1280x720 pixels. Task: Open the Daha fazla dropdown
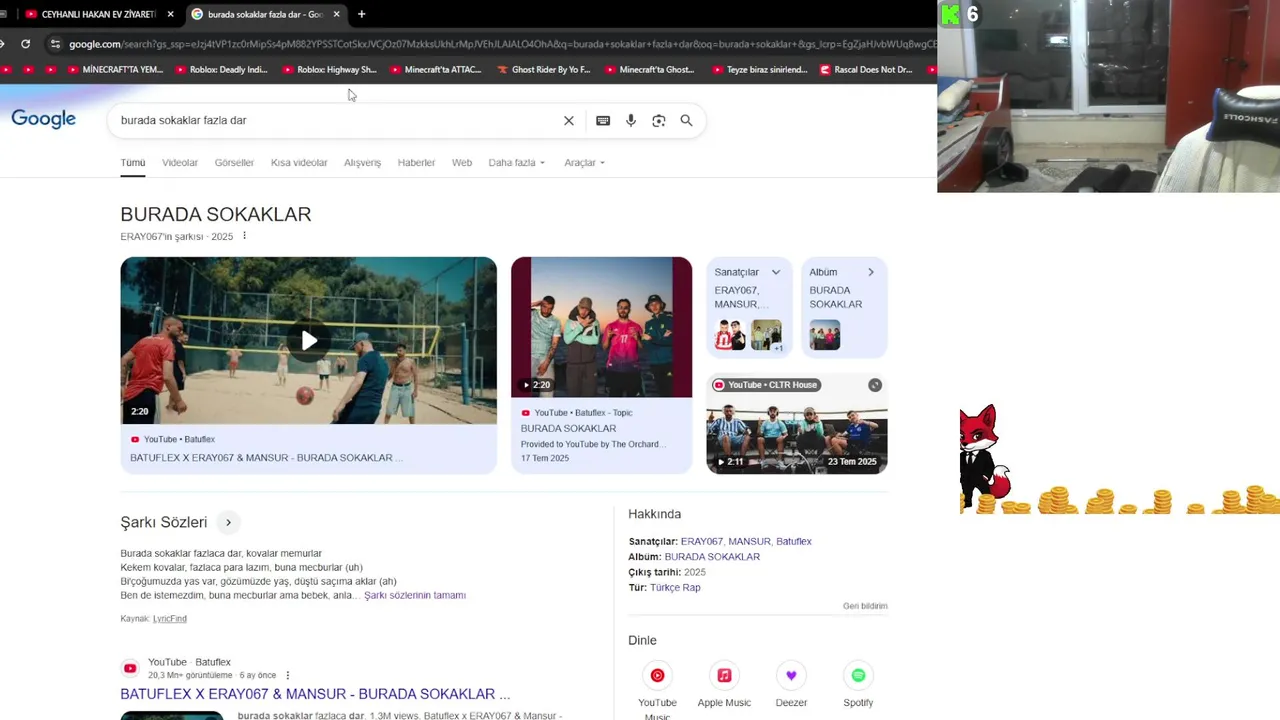pos(517,163)
